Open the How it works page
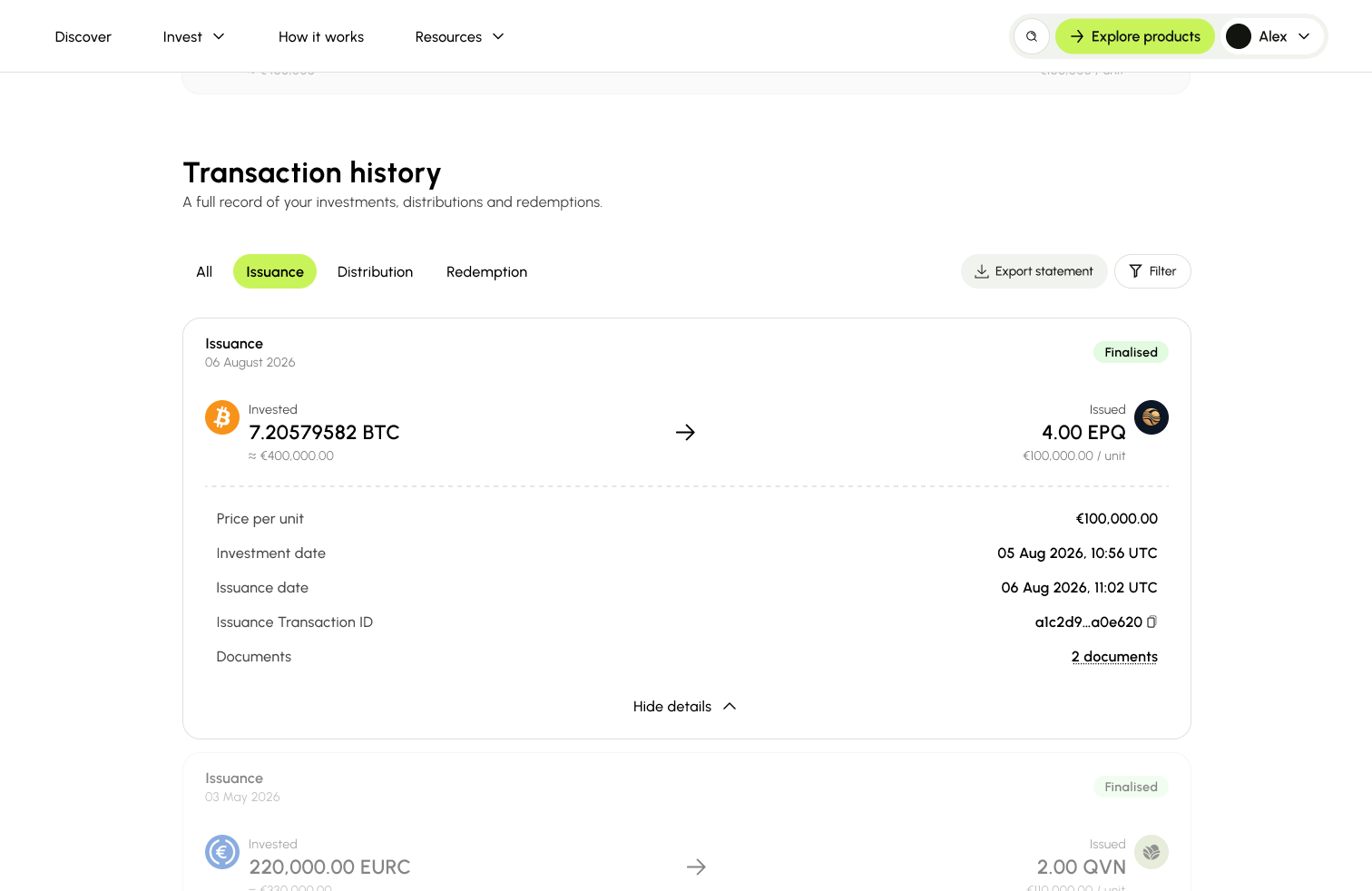 (321, 36)
